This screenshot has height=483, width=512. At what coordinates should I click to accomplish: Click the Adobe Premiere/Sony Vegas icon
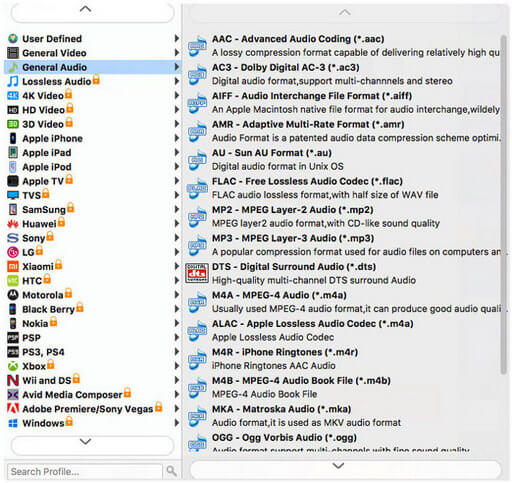tap(13, 409)
